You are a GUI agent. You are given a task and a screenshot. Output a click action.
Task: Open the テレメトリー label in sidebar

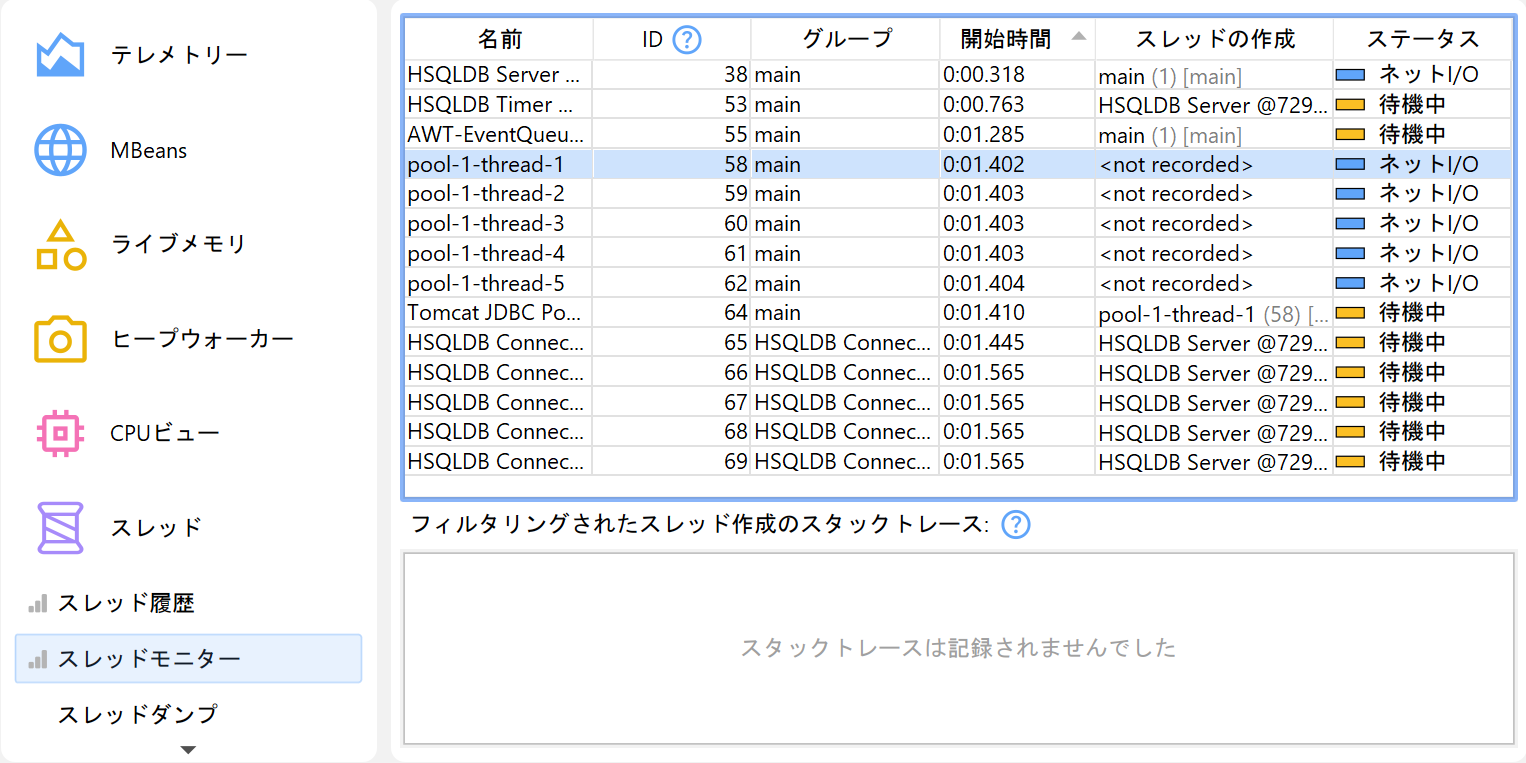coord(179,55)
